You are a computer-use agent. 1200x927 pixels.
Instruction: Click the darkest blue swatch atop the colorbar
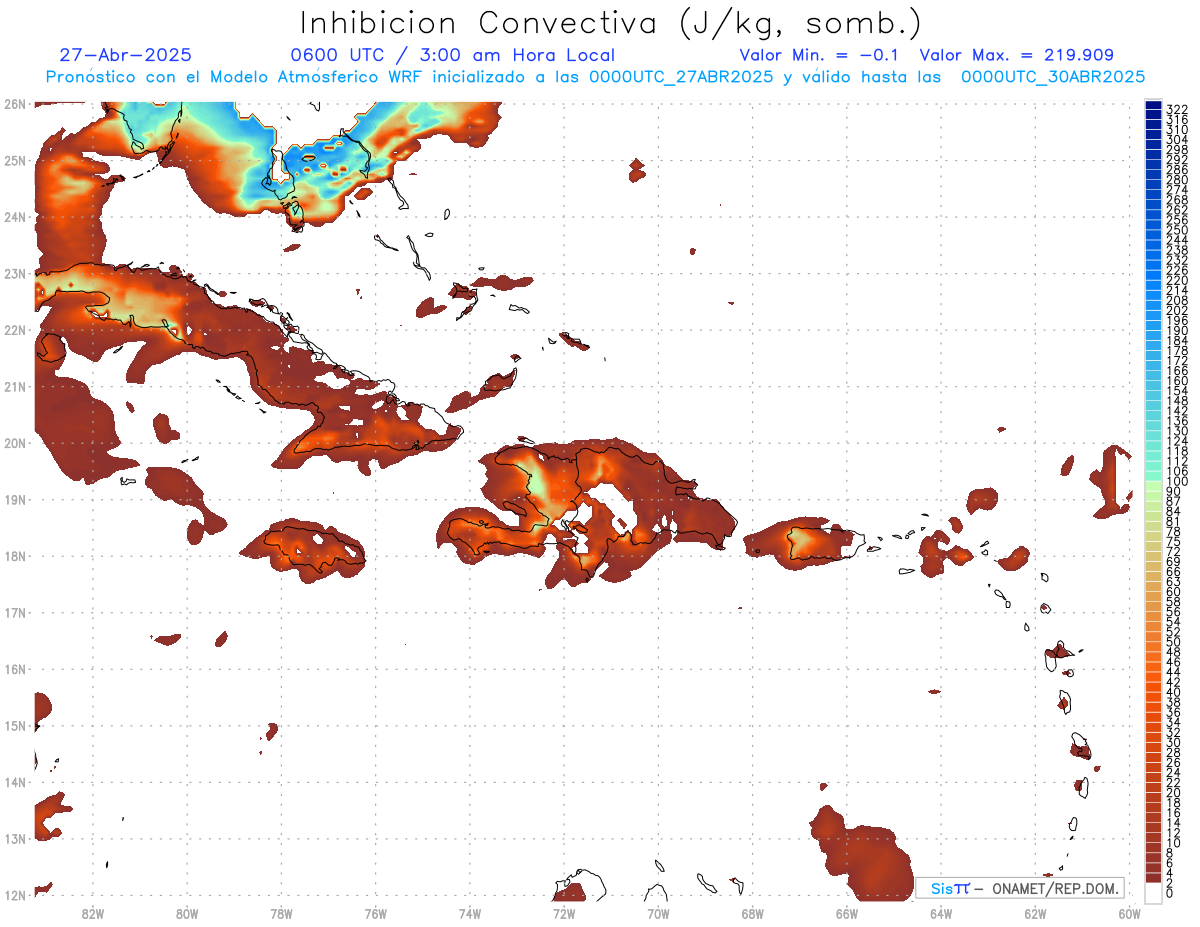click(x=1154, y=106)
